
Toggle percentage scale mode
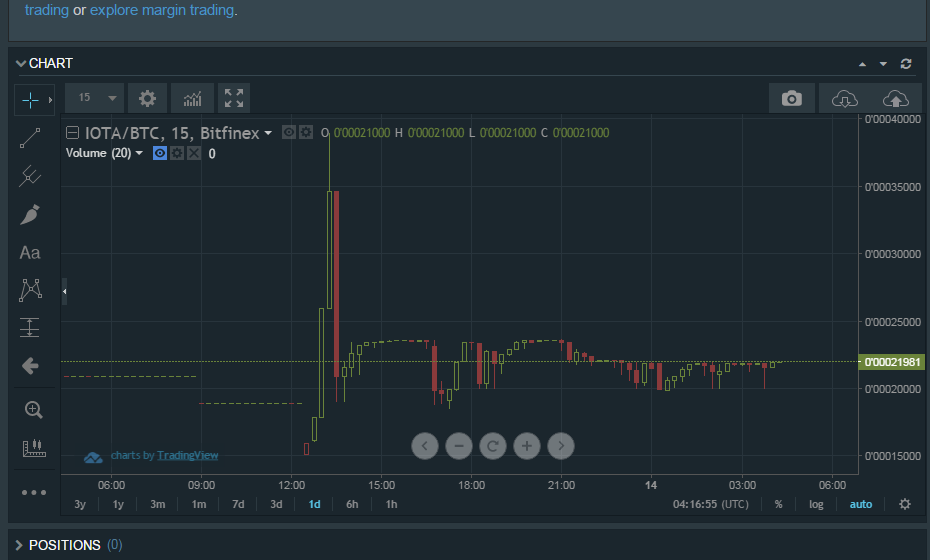[x=778, y=504]
